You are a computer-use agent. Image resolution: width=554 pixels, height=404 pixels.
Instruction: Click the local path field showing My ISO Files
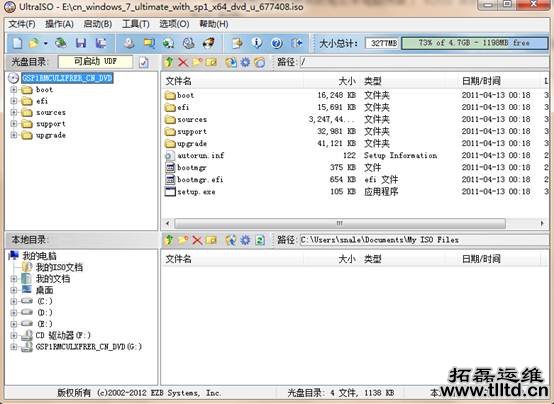click(424, 240)
